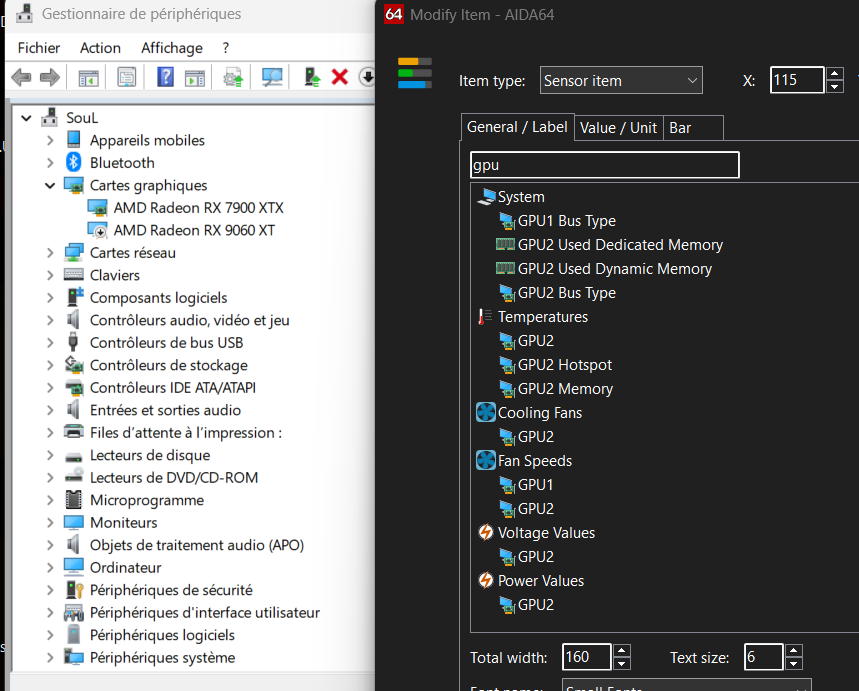Click the Contrôleurs de bus USB icon

click(x=73, y=342)
